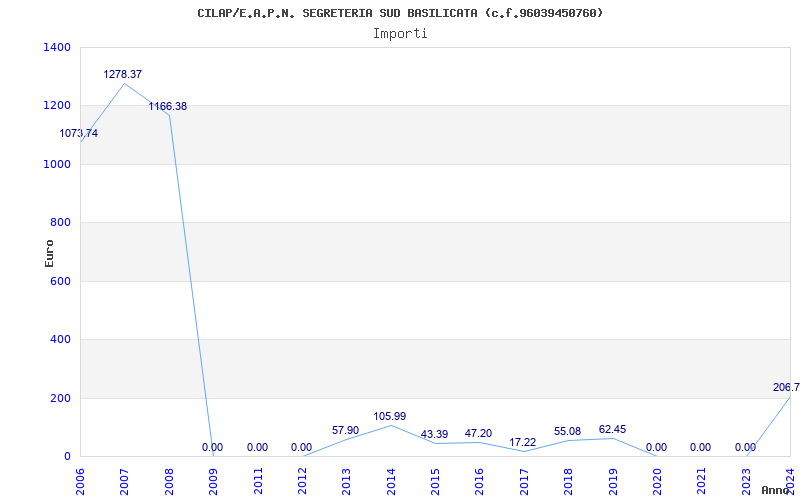Viewport: 800px width, 500px height.
Task: Select the 57.90 data label
Action: coord(345,431)
